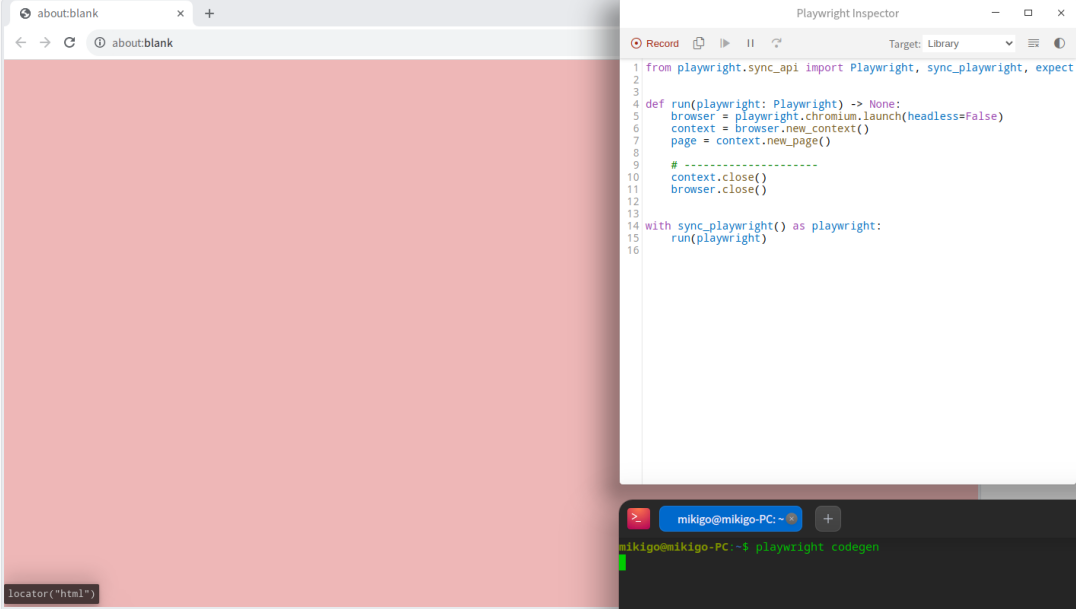Go back using browser back arrow
The width and height of the screenshot is (1076, 609).
[x=21, y=43]
